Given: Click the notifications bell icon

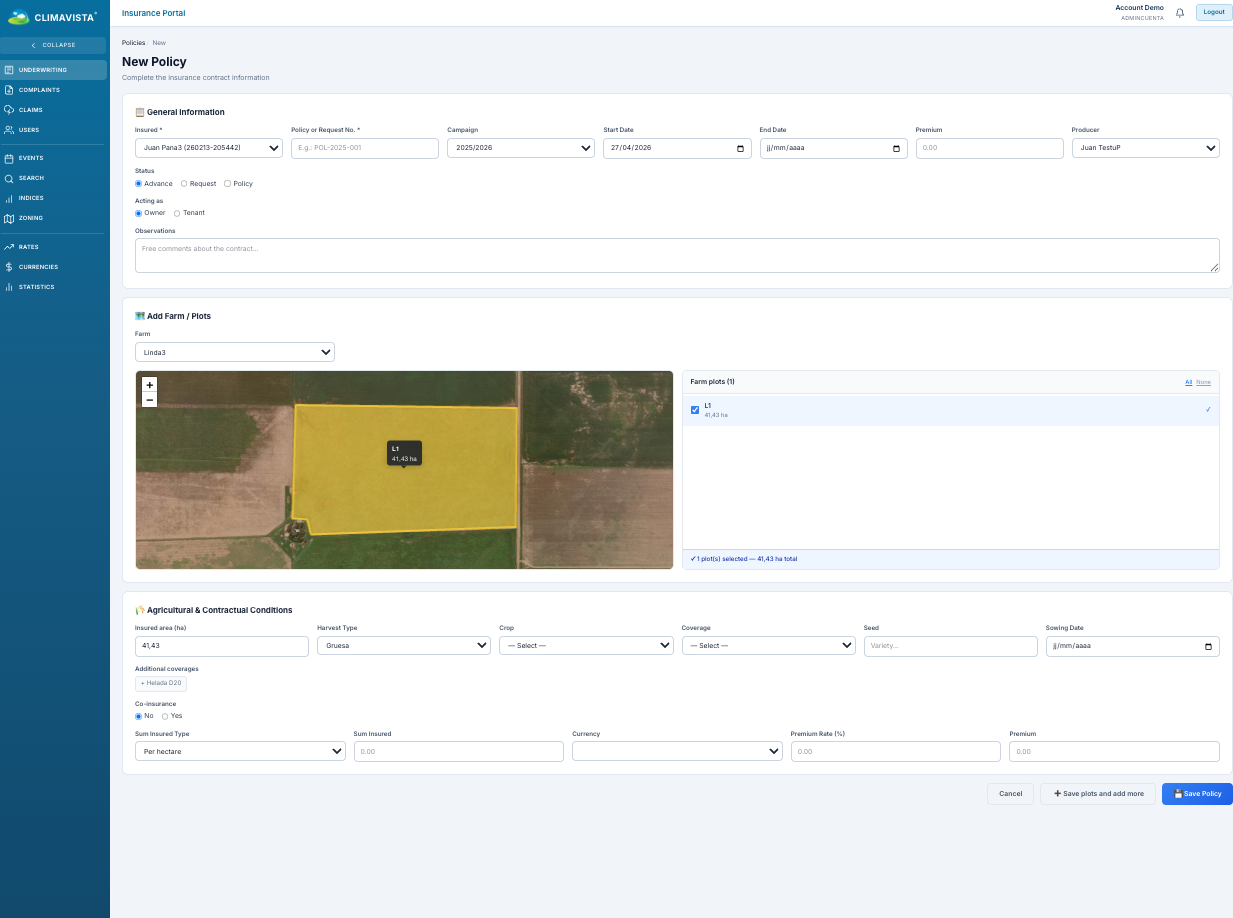Looking at the screenshot, I should tap(1180, 13).
